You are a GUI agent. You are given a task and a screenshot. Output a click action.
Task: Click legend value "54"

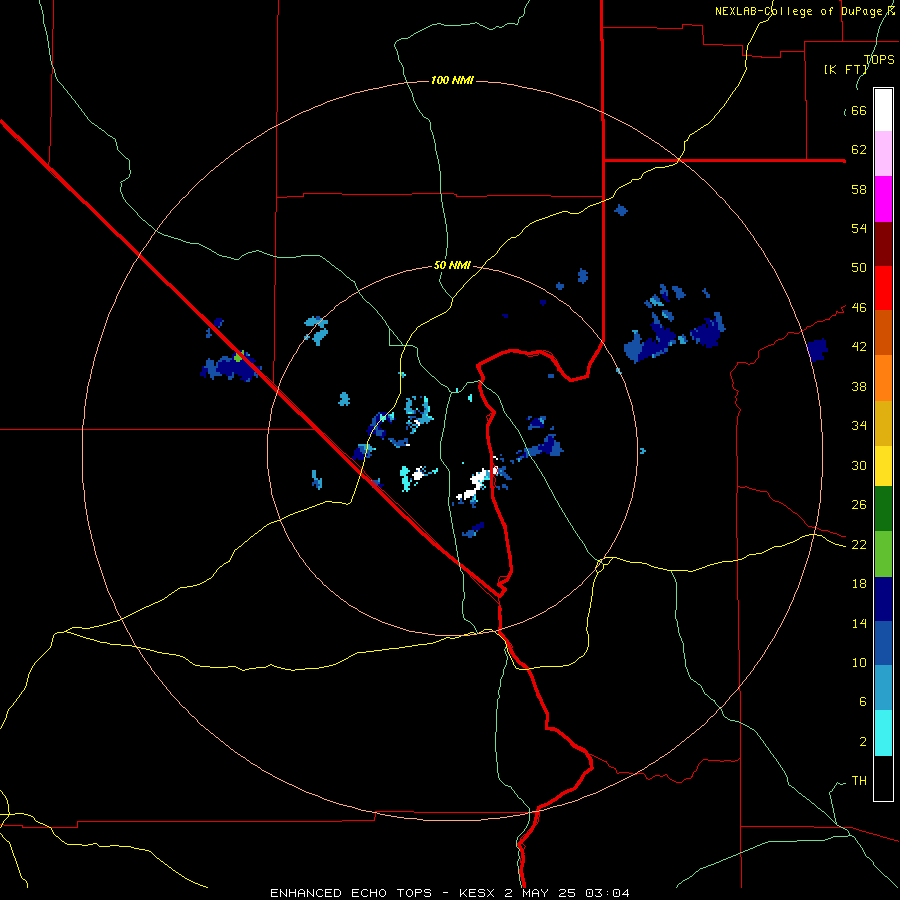pyautogui.click(x=859, y=228)
